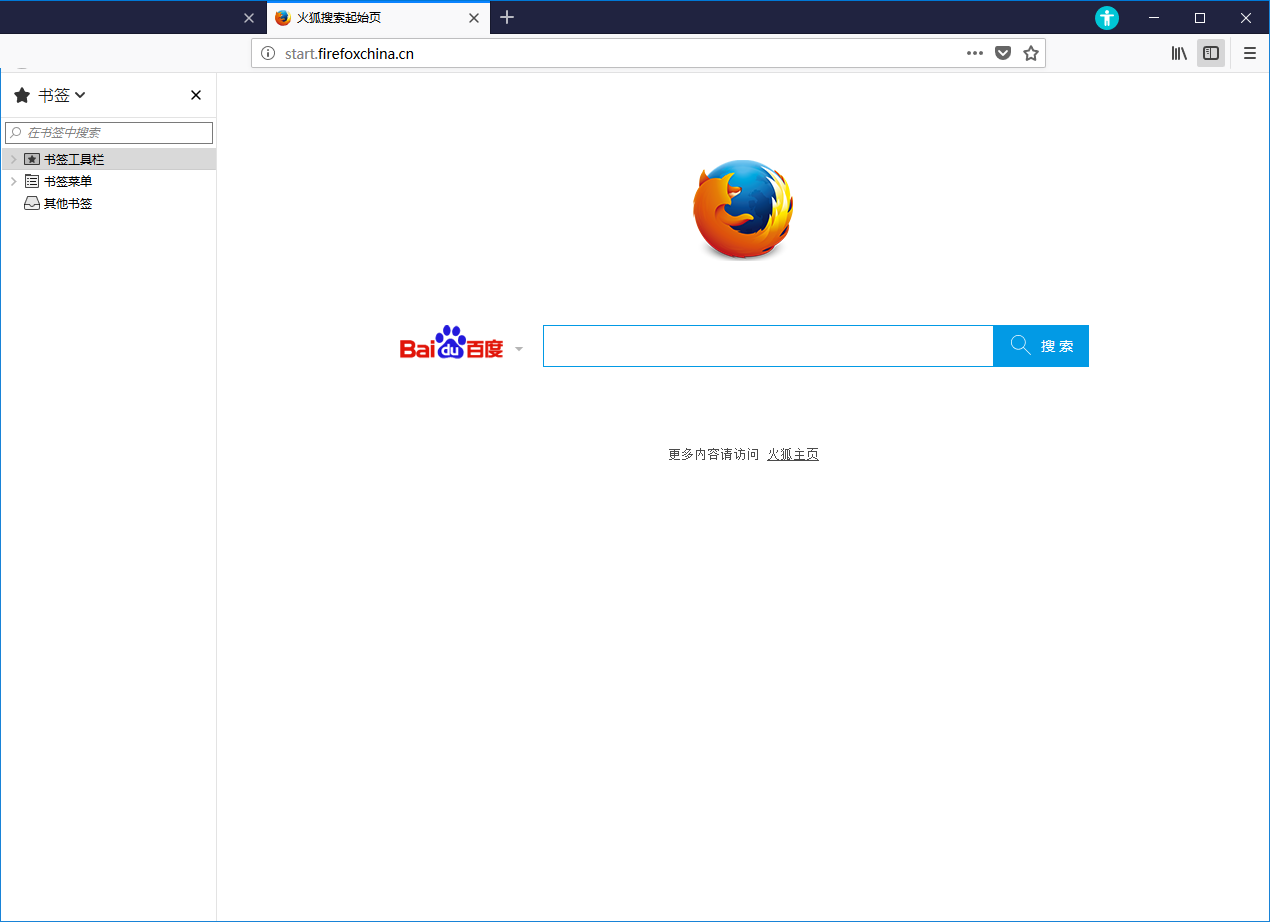This screenshot has height=922, width=1270.
Task: Save page to Pocket icon
Action: [x=1003, y=53]
